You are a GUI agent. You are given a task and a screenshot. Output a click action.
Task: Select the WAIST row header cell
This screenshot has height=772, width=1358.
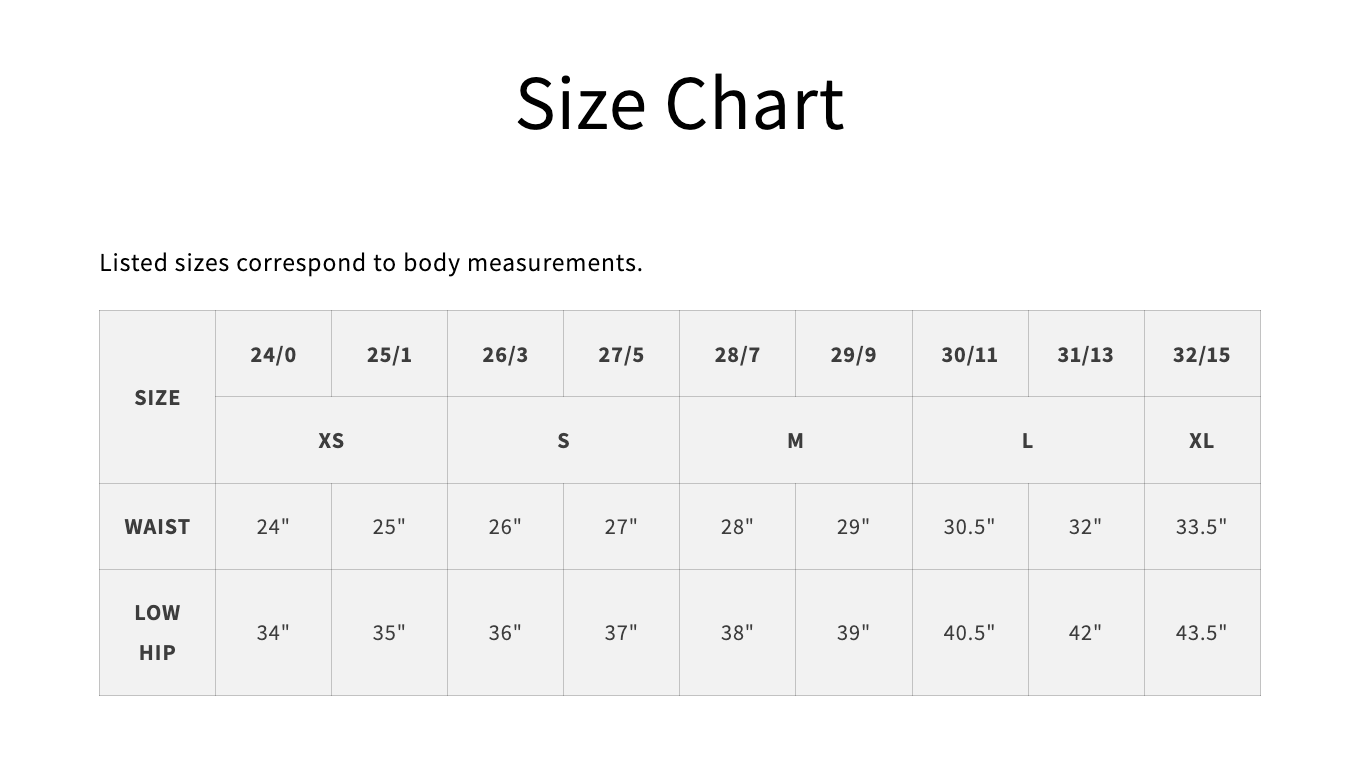coord(157,527)
